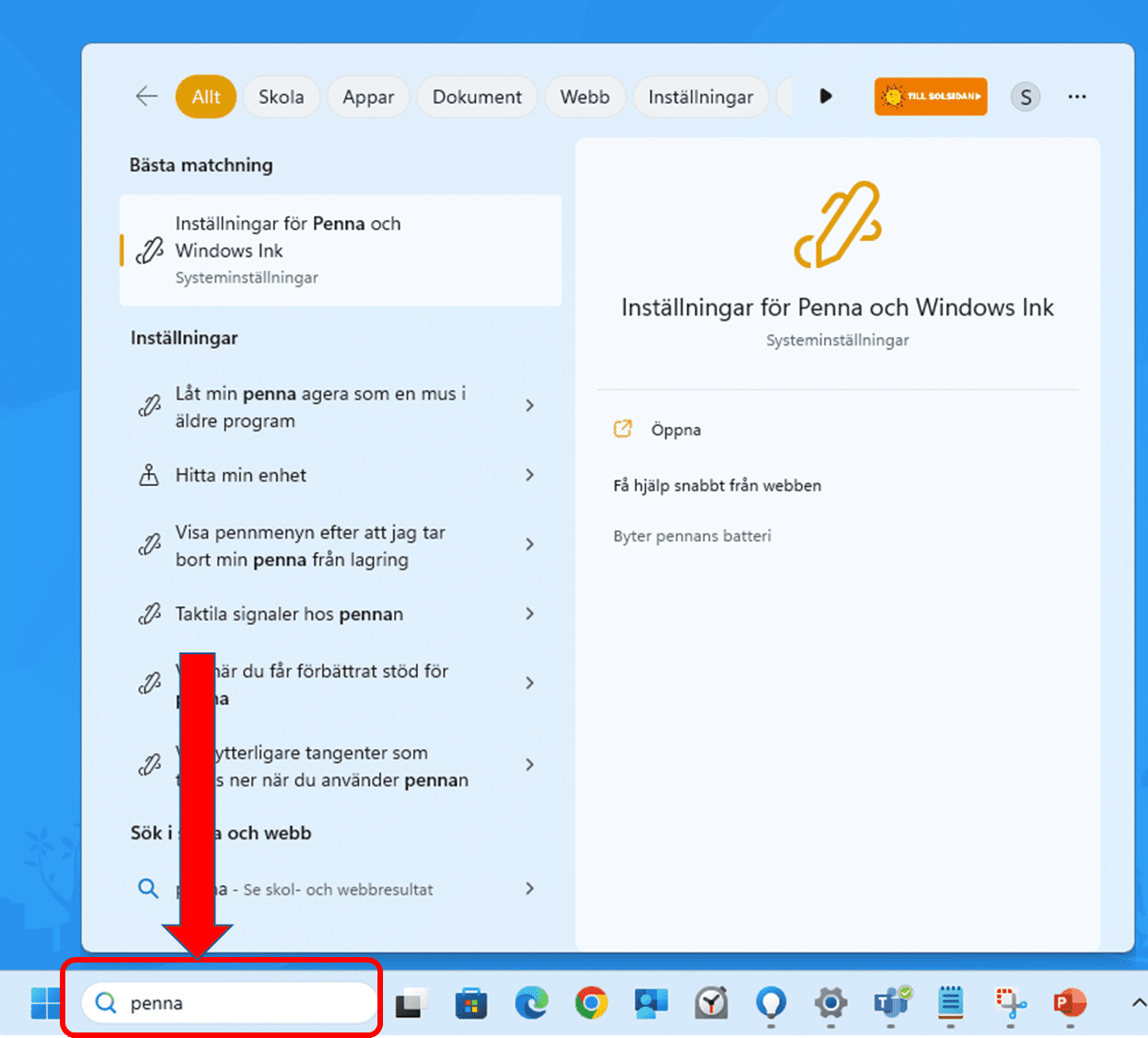Open the three-dot more options menu

pos(1077,97)
